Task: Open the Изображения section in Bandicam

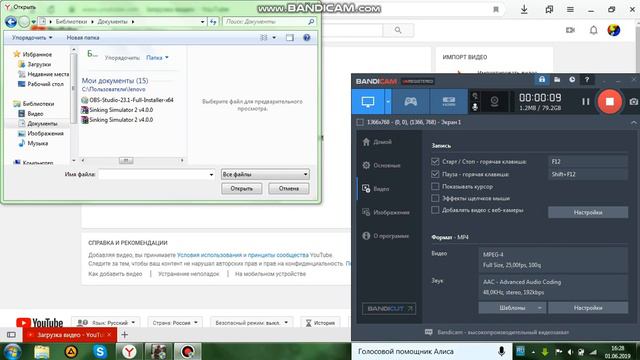Action: click(385, 212)
